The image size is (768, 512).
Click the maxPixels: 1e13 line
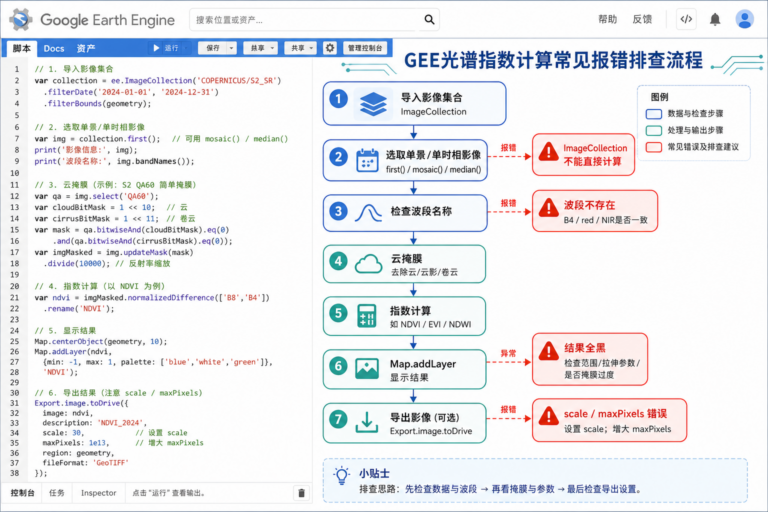tap(74, 443)
